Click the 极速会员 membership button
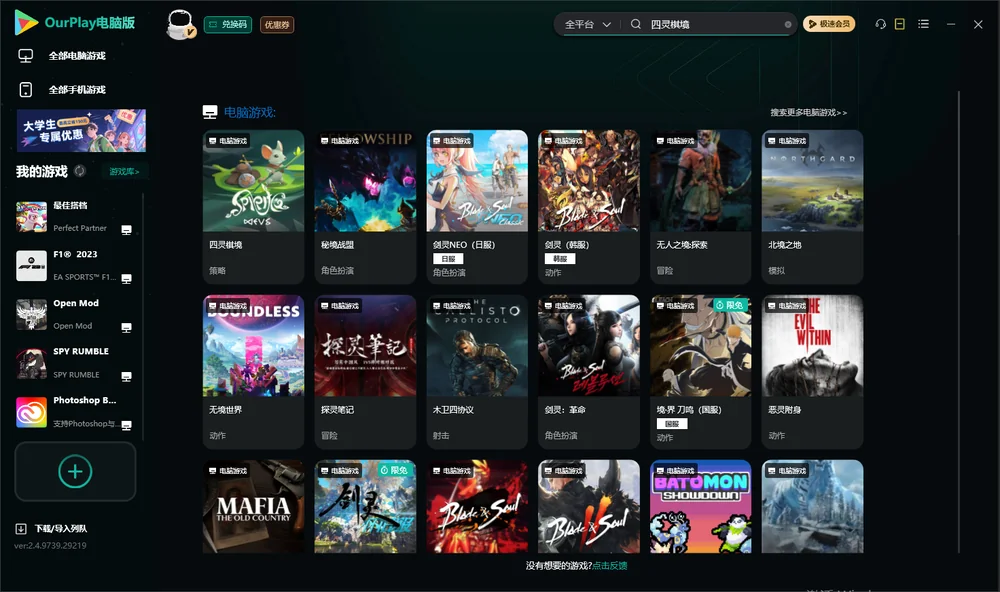The image size is (1000, 592). coord(829,24)
